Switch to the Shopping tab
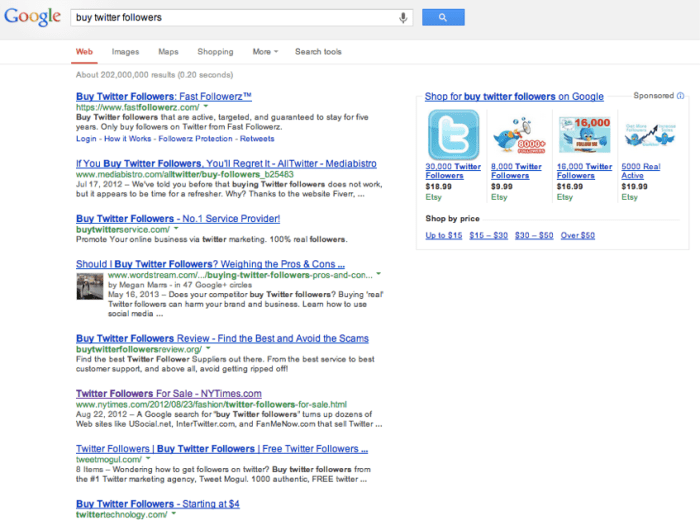The width and height of the screenshot is (700, 520). pyautogui.click(x=215, y=52)
